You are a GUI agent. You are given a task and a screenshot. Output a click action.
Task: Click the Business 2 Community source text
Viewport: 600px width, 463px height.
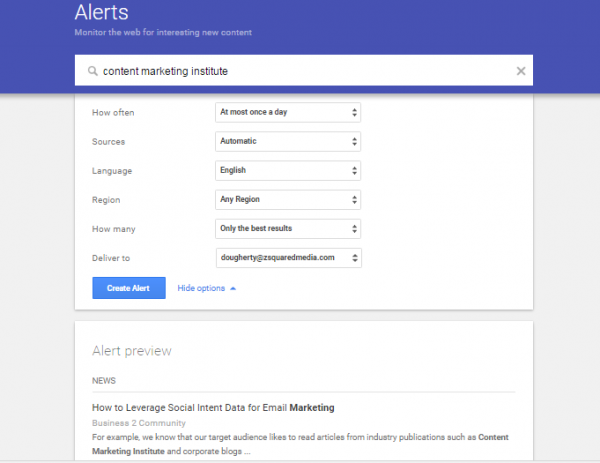coord(139,423)
